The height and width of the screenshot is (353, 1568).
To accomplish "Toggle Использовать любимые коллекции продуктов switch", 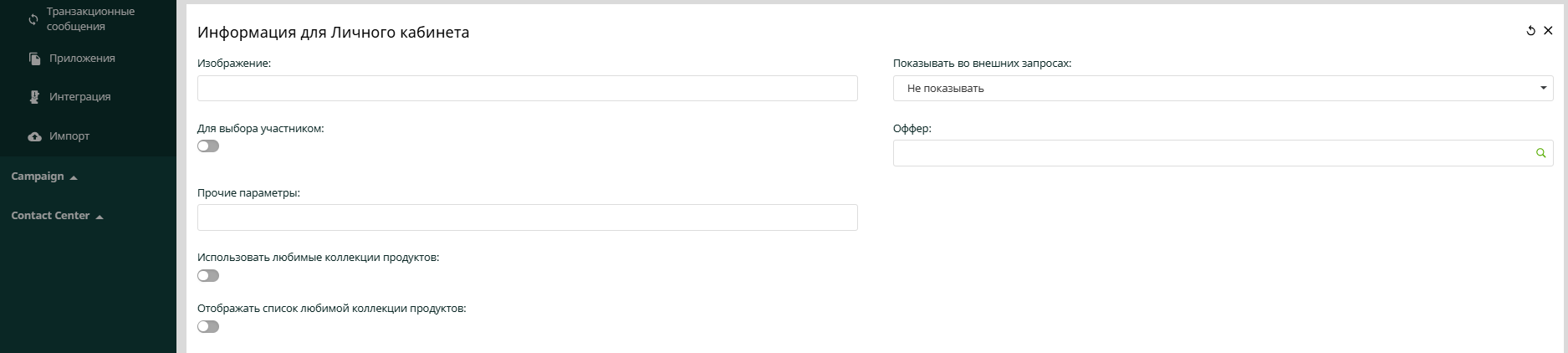I will tap(208, 276).
